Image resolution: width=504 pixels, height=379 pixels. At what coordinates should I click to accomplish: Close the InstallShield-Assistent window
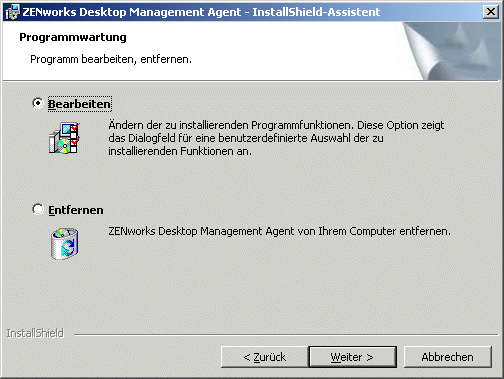[x=491, y=12]
